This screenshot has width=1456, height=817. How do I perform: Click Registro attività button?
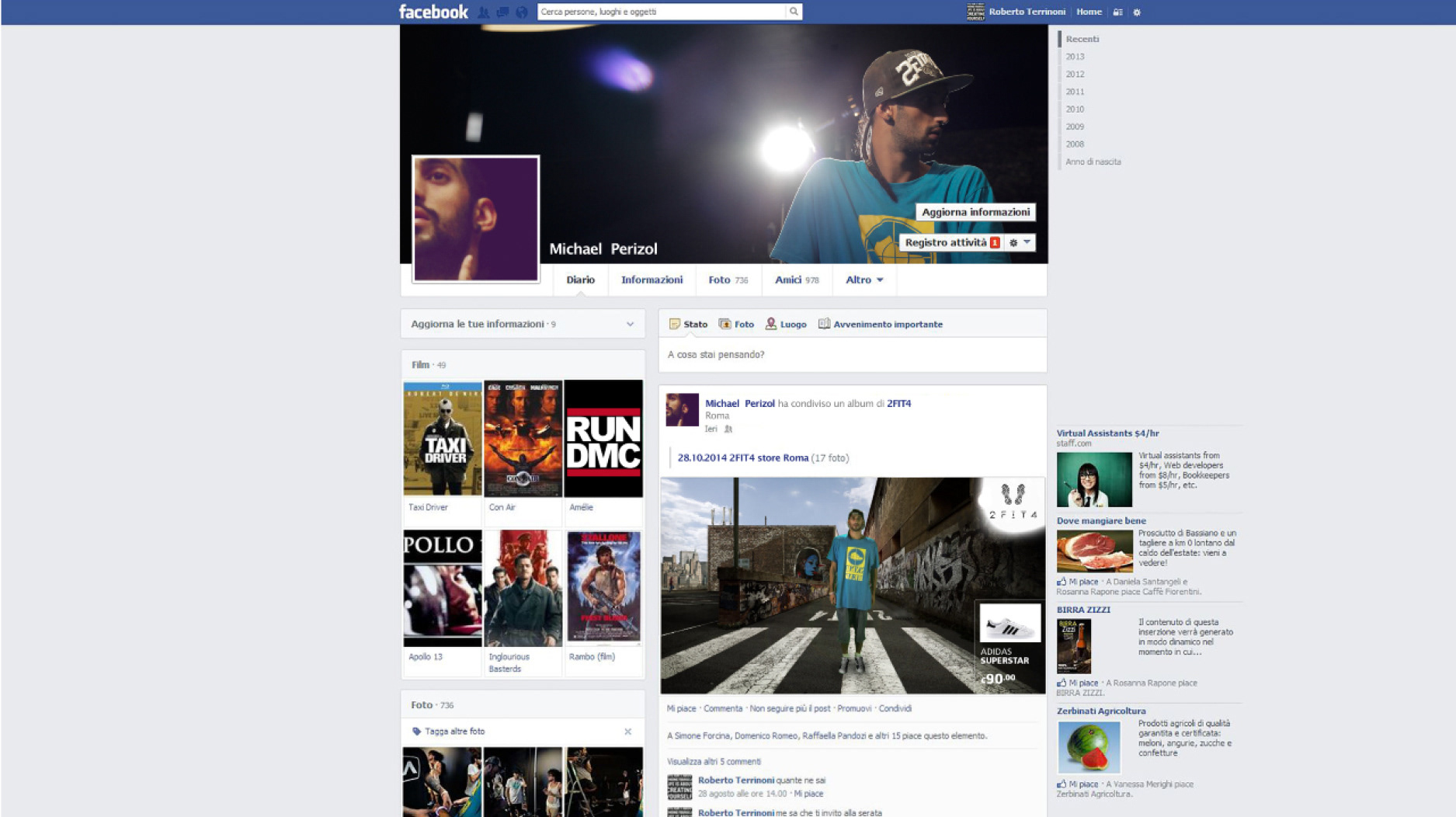tap(951, 242)
